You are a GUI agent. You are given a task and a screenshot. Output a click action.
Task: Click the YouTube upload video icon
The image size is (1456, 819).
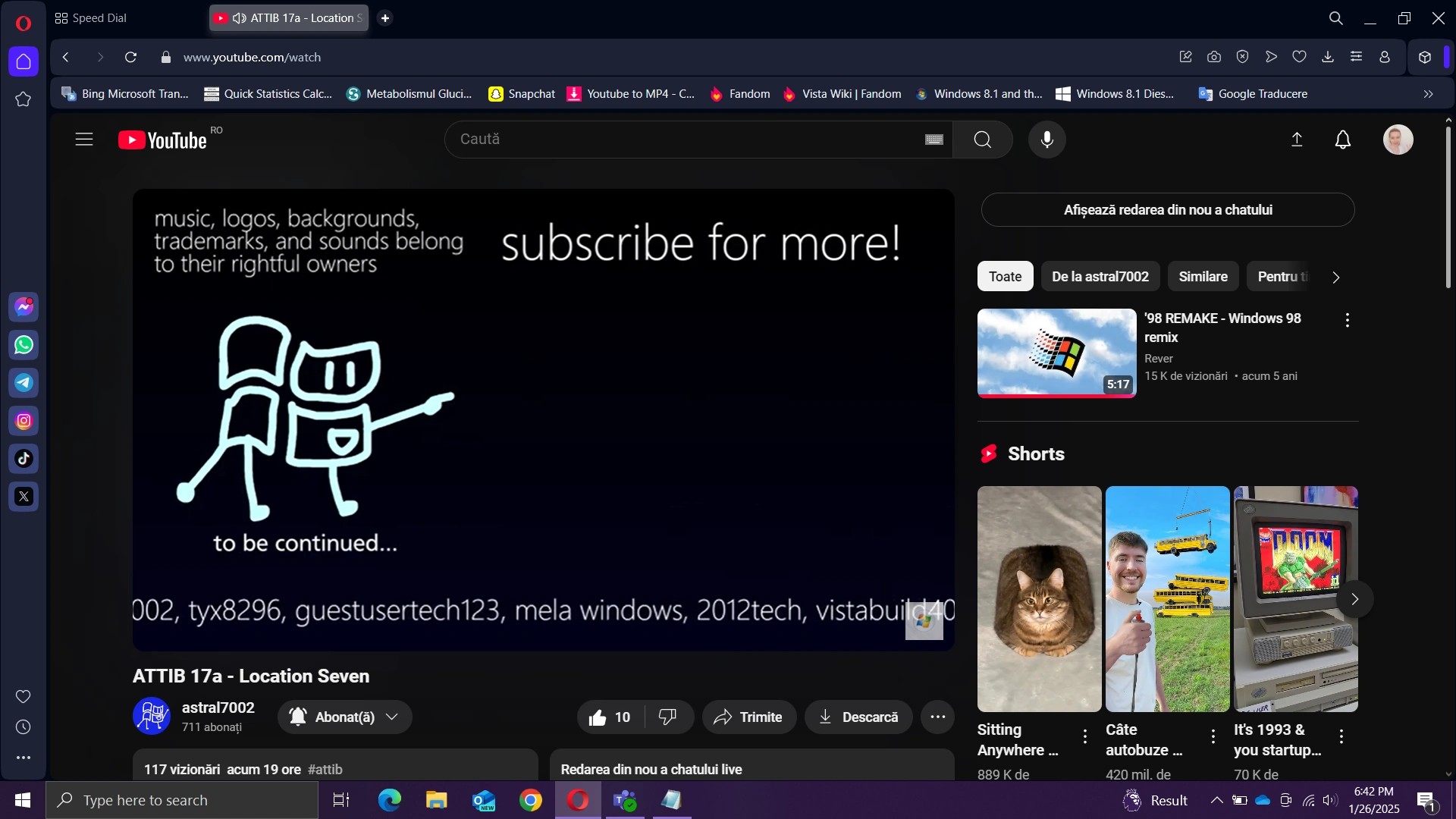[x=1297, y=140]
